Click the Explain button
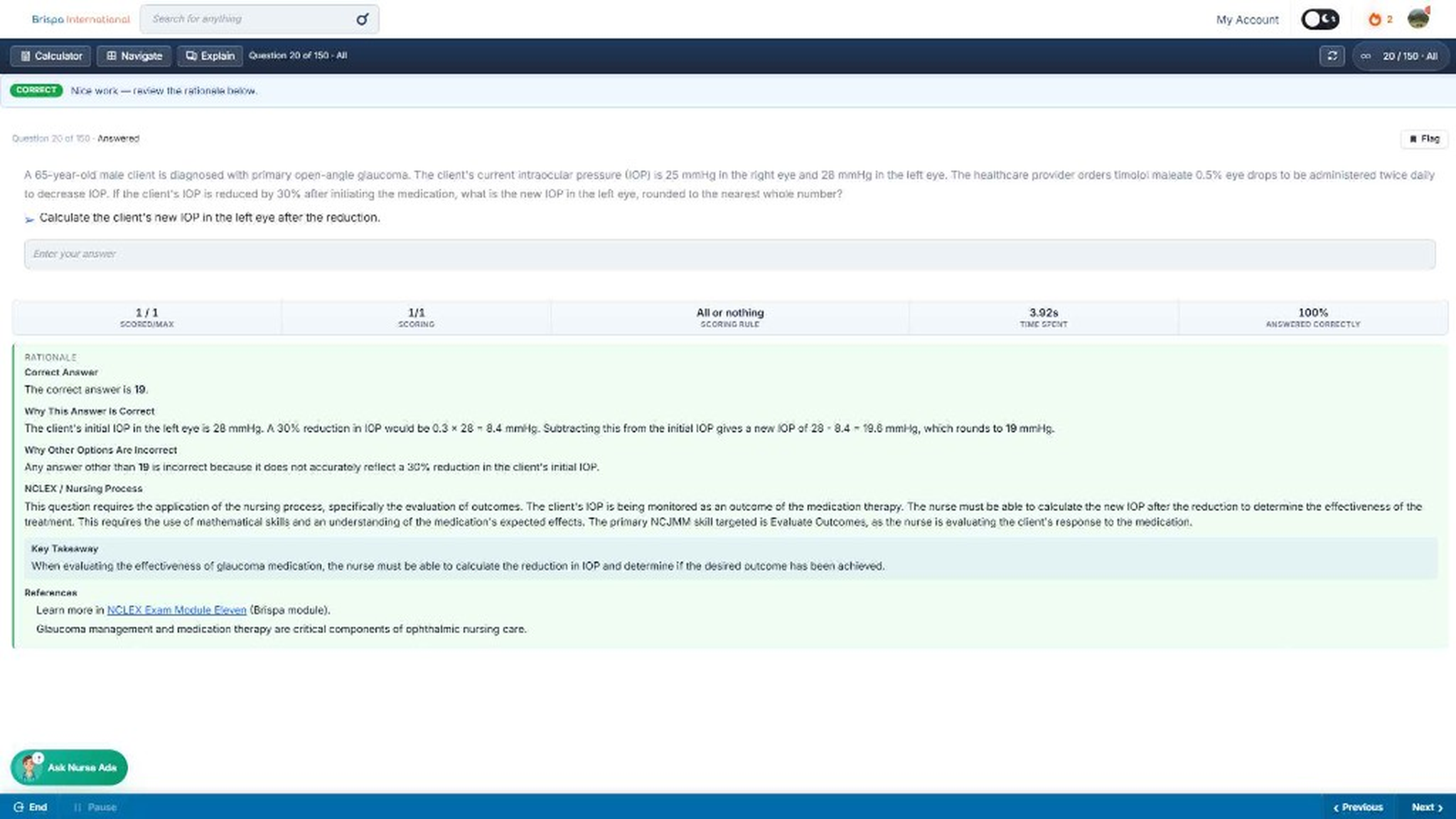Screen dimensions: 1456x819 coord(210,55)
